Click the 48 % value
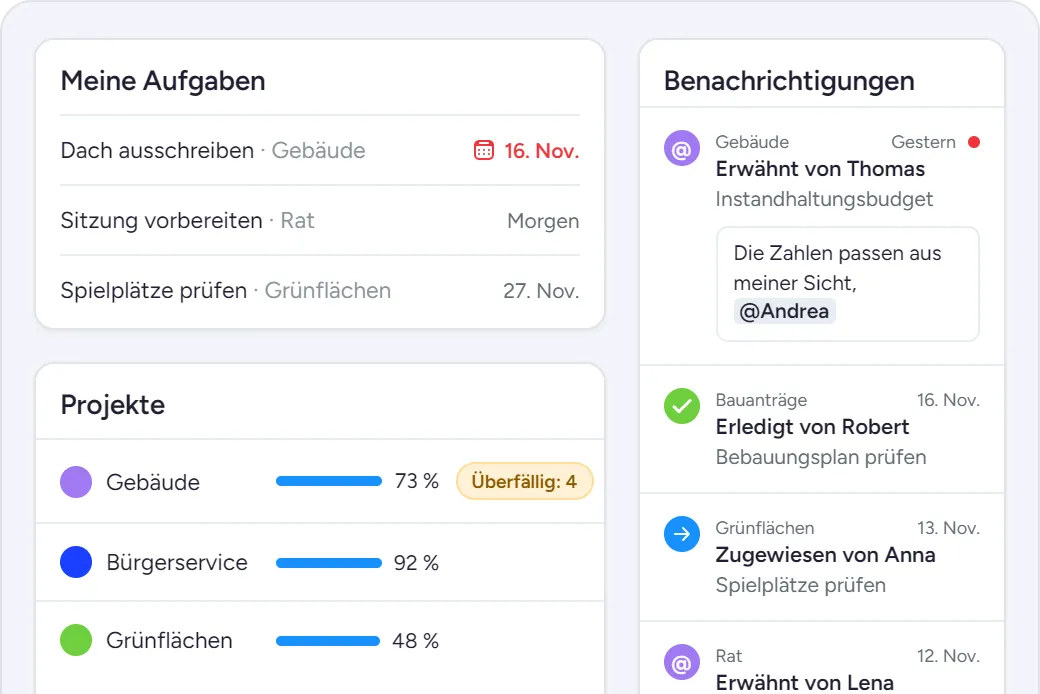This screenshot has height=694, width=1040. pyautogui.click(x=415, y=641)
